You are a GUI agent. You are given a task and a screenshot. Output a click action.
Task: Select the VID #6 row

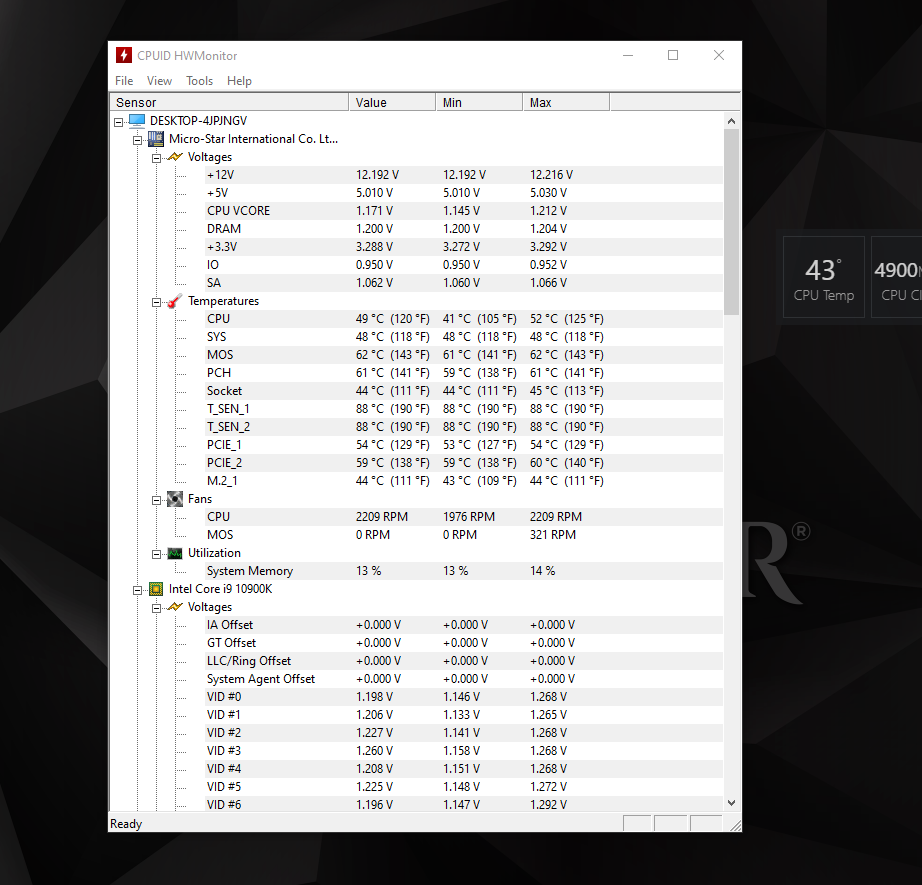463,804
